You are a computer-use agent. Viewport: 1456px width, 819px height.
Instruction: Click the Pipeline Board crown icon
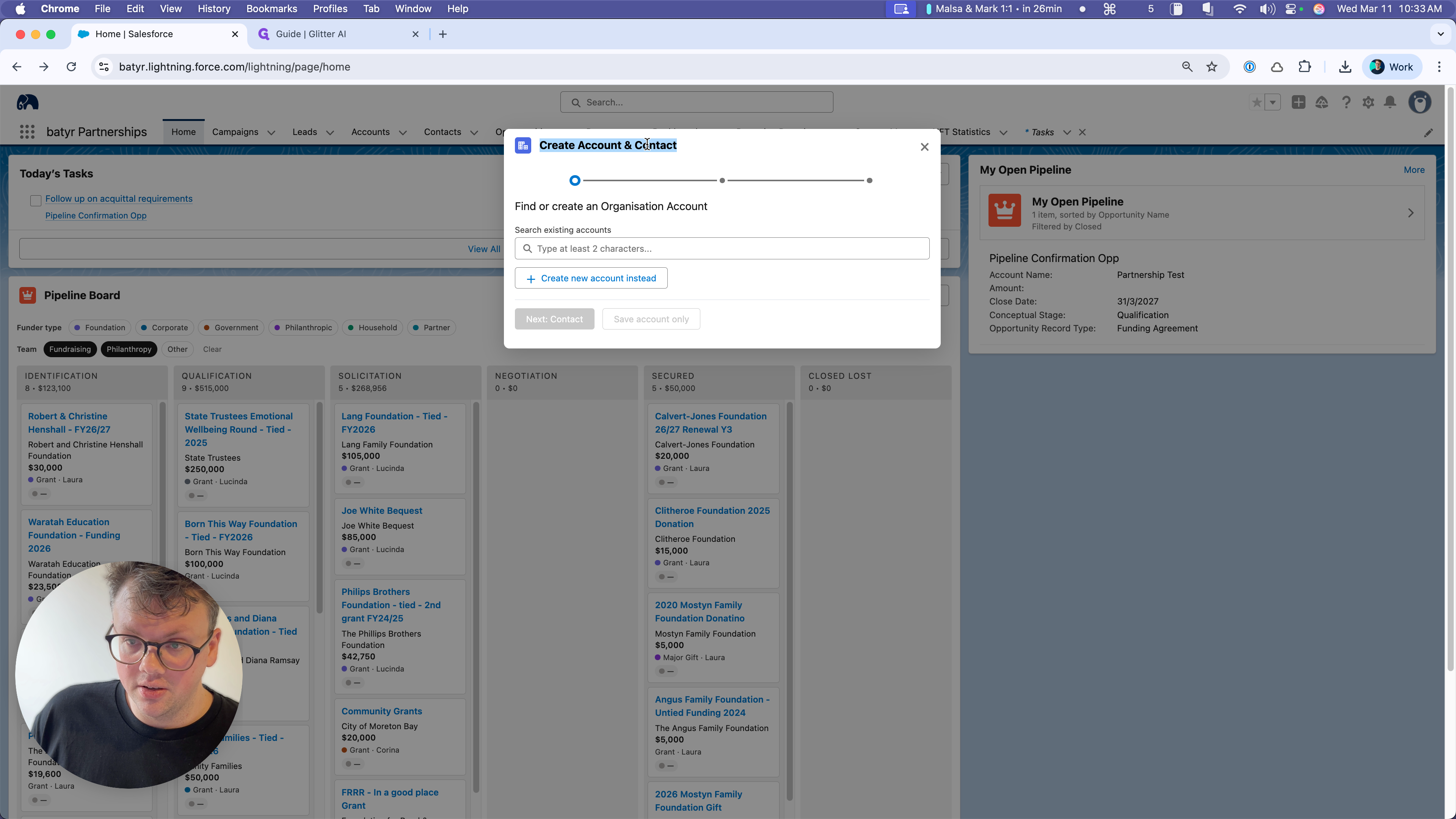point(27,295)
